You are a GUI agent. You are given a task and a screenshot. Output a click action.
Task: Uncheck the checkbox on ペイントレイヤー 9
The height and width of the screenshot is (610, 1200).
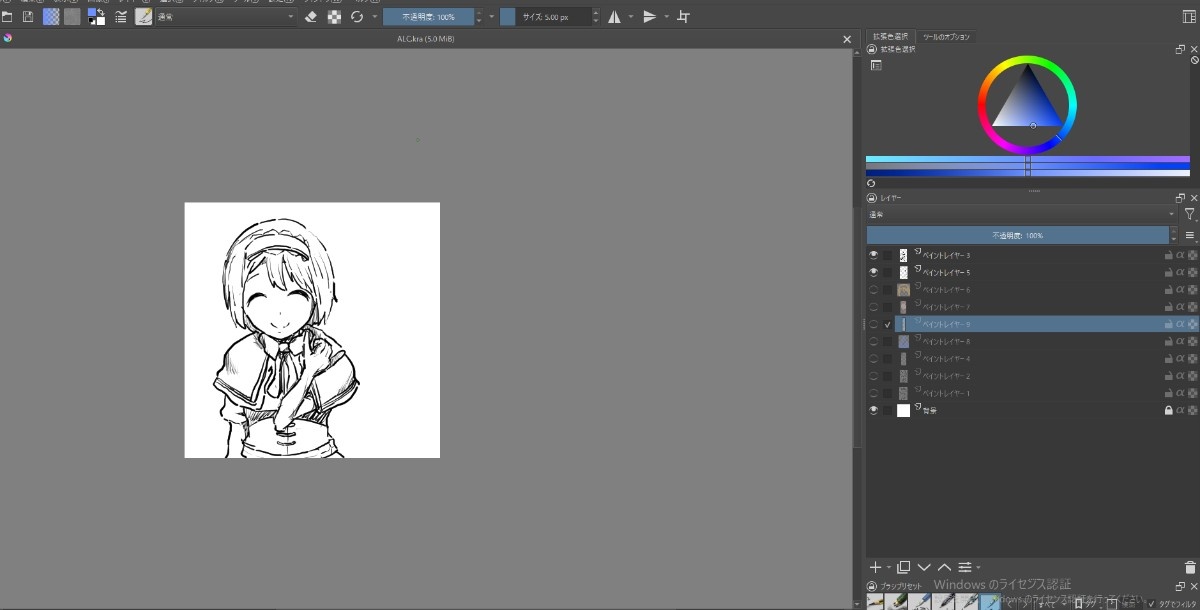[887, 324]
